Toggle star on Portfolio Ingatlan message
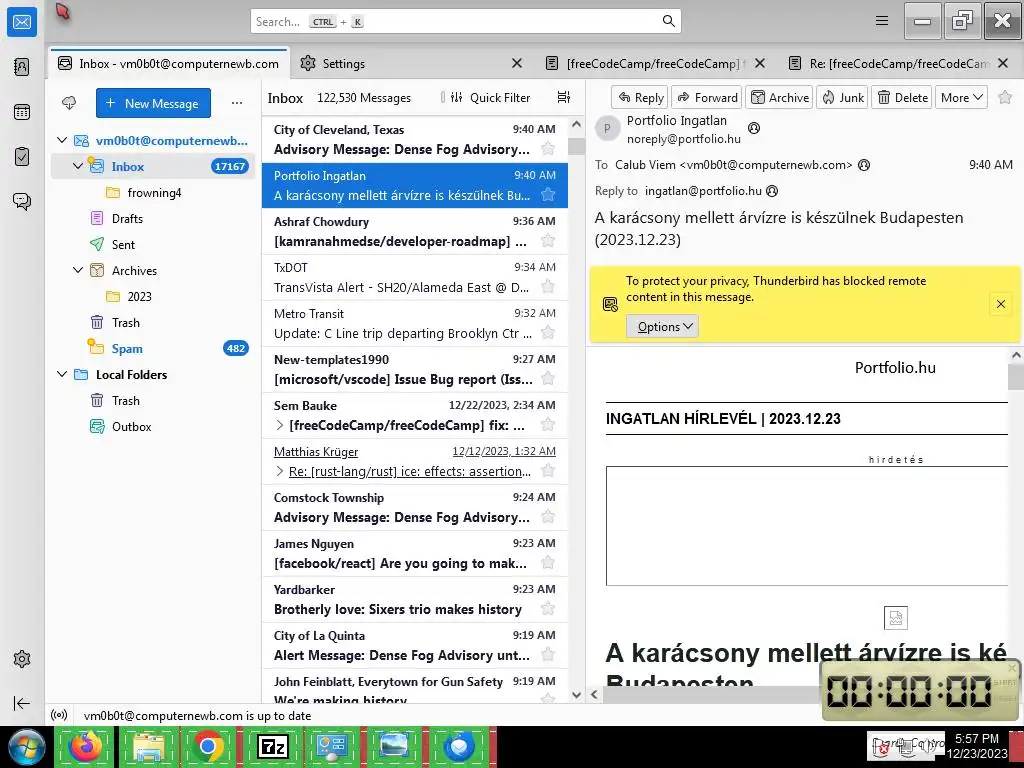Viewport: 1024px width, 768px height. pyautogui.click(x=548, y=195)
